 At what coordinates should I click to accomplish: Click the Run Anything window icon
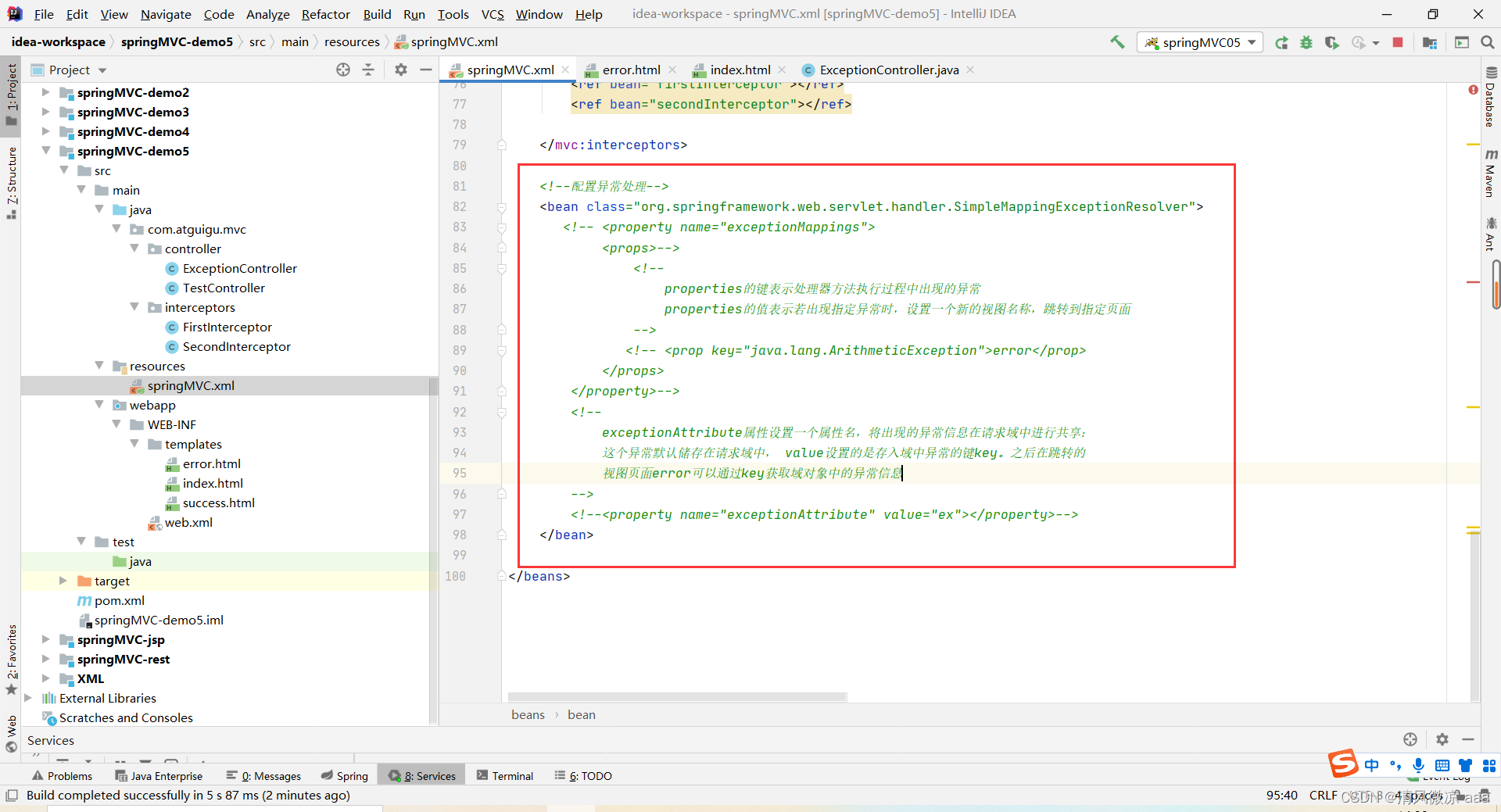click(x=1462, y=42)
